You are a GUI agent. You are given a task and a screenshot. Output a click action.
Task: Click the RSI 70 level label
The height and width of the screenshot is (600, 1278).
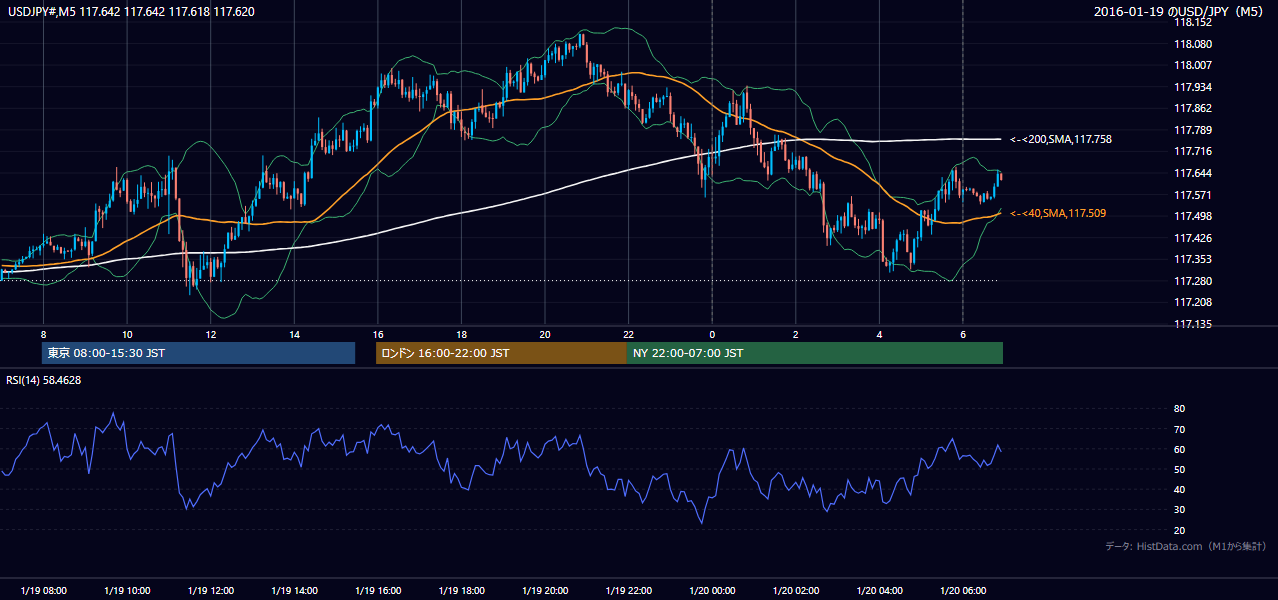tap(1179, 430)
